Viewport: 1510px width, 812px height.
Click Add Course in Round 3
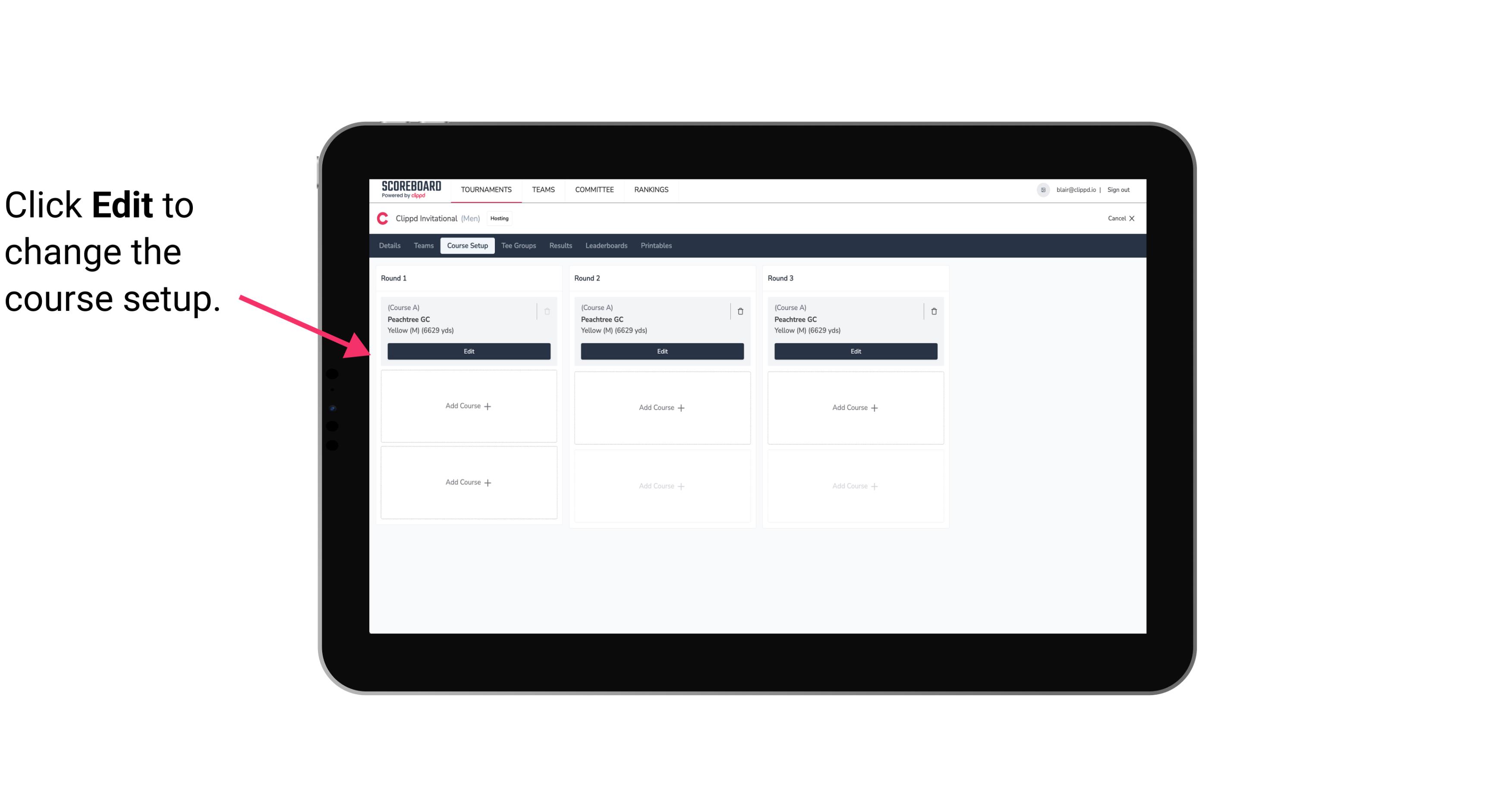[x=855, y=407]
